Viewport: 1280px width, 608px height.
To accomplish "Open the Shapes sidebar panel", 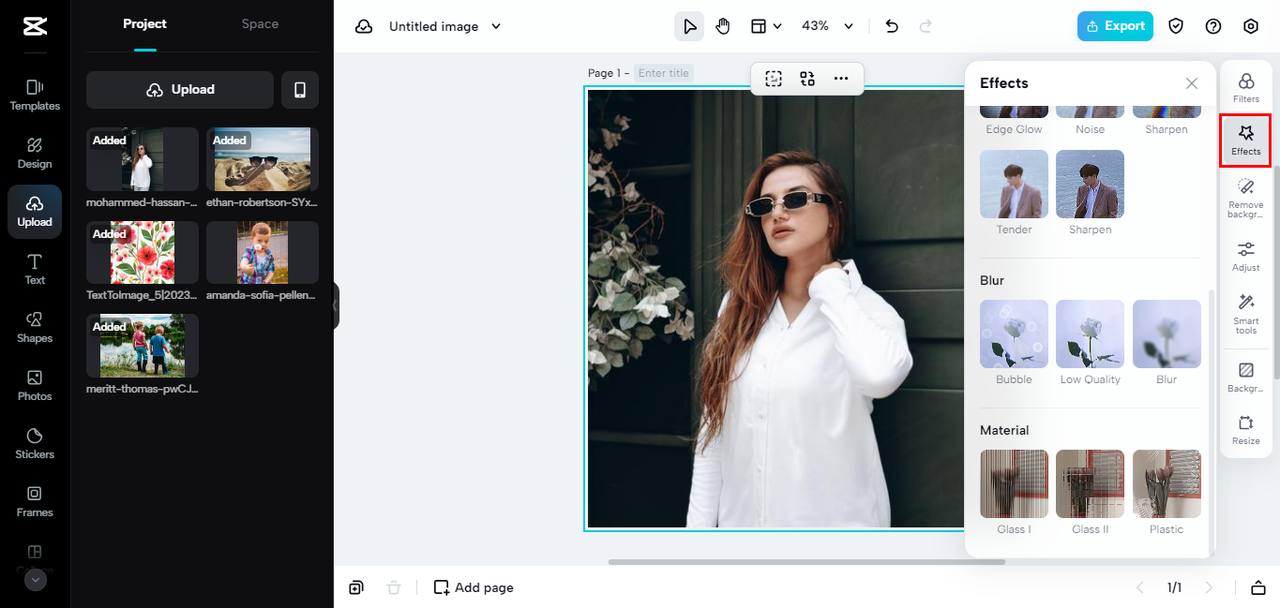I will (35, 327).
